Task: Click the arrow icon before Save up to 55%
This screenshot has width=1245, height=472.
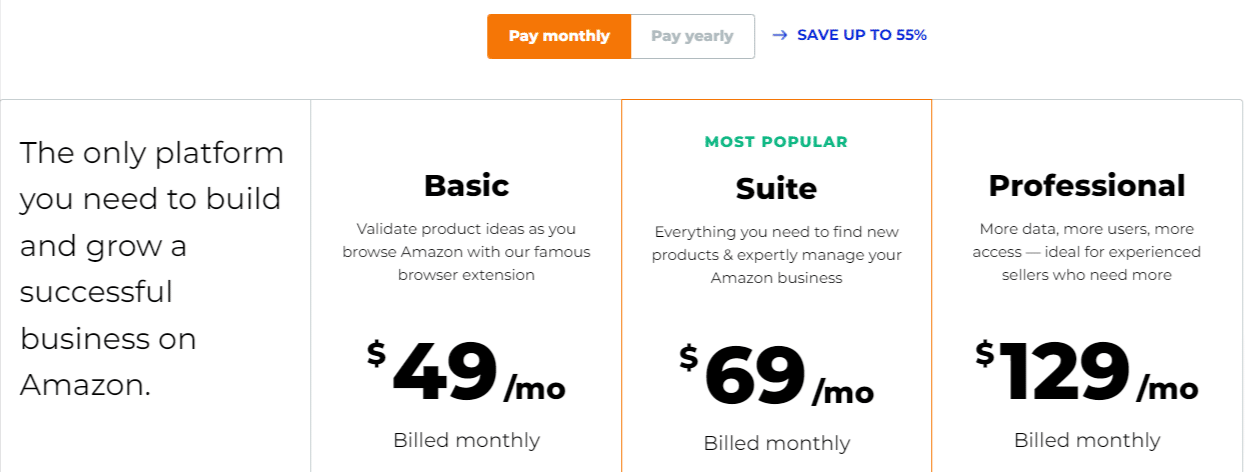Action: 780,35
